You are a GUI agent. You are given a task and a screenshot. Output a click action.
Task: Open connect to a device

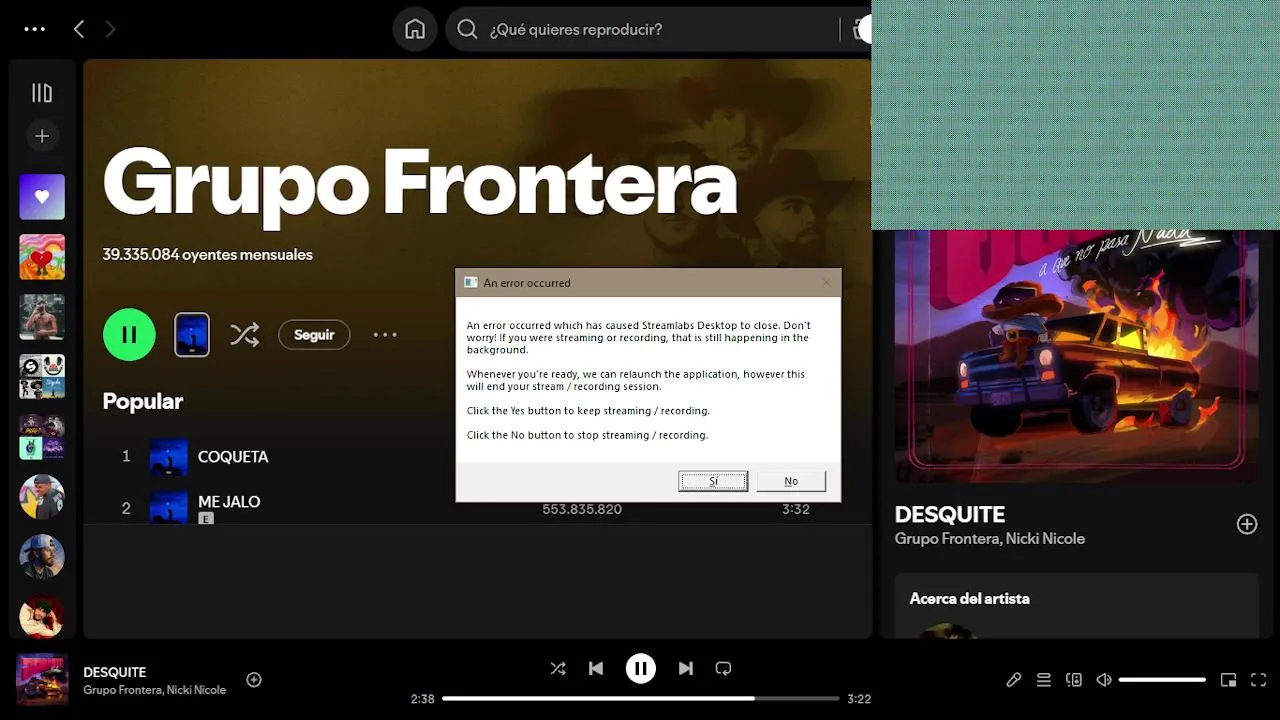pos(1074,680)
